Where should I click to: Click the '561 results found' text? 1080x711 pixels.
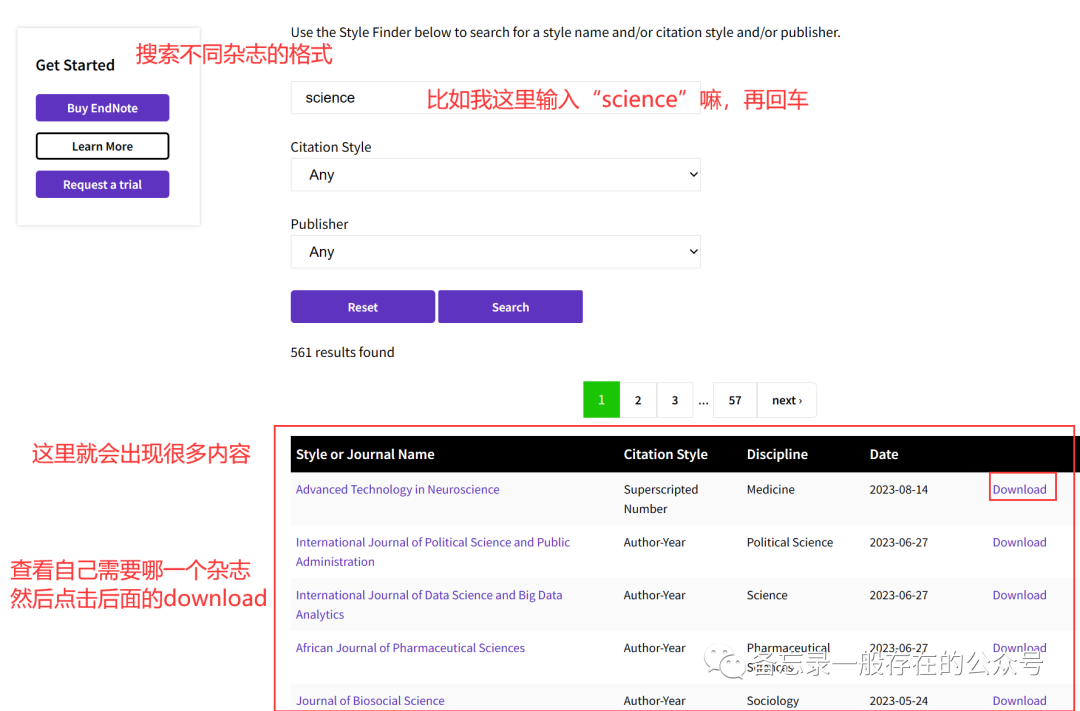tap(342, 352)
